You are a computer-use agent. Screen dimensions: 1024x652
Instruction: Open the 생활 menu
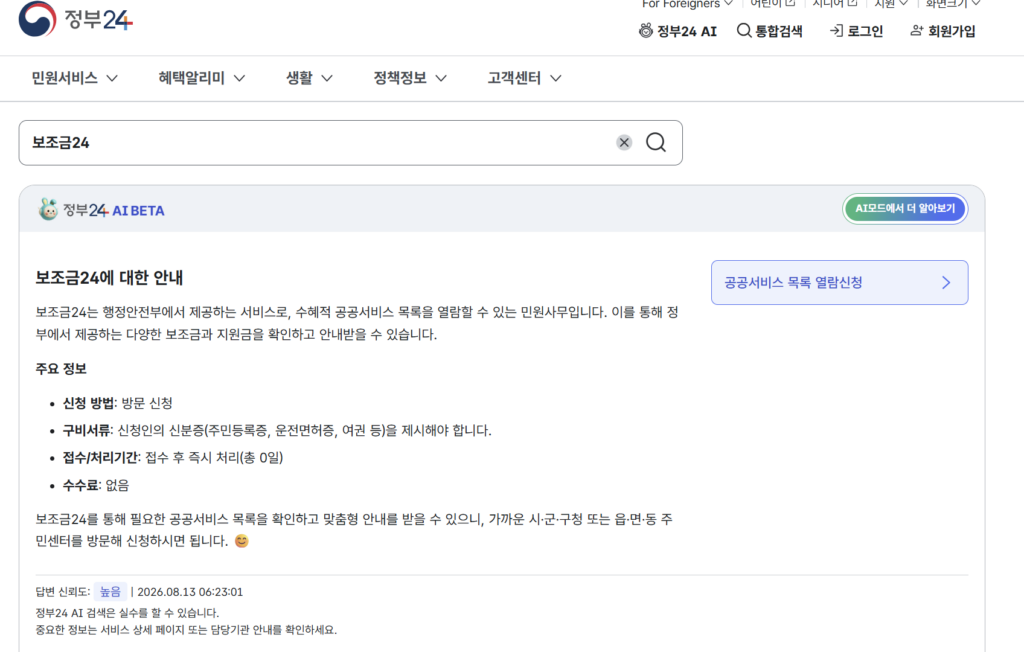310,78
